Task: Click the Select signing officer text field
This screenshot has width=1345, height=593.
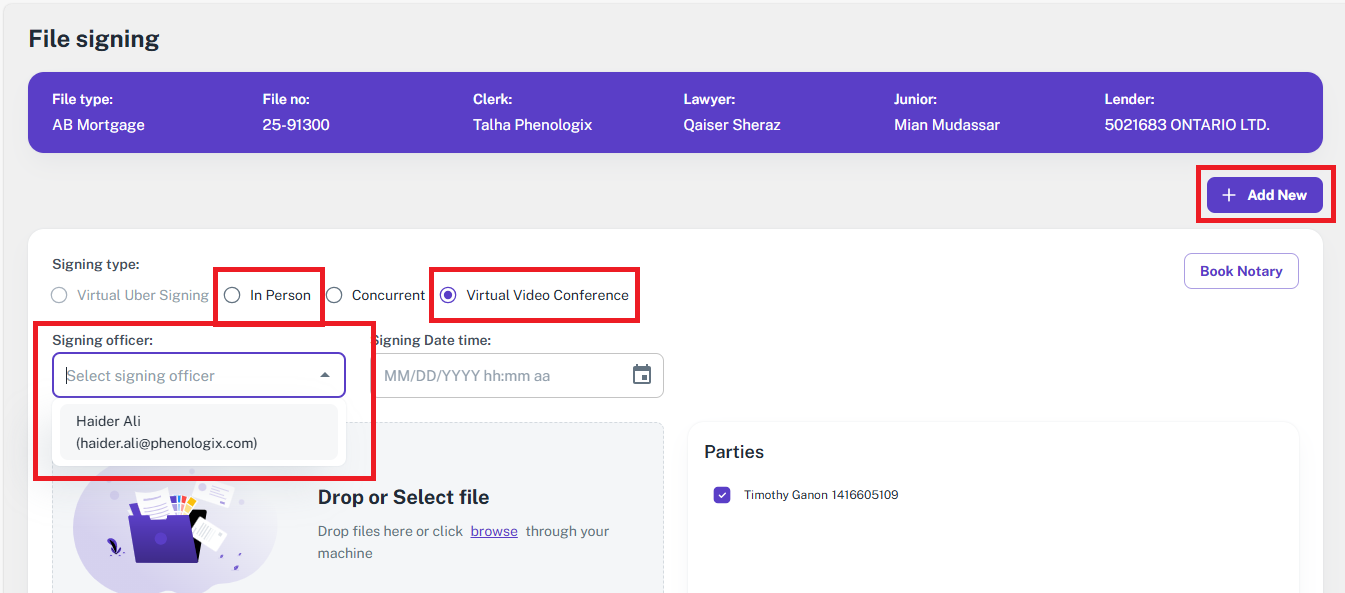Action: coord(185,376)
